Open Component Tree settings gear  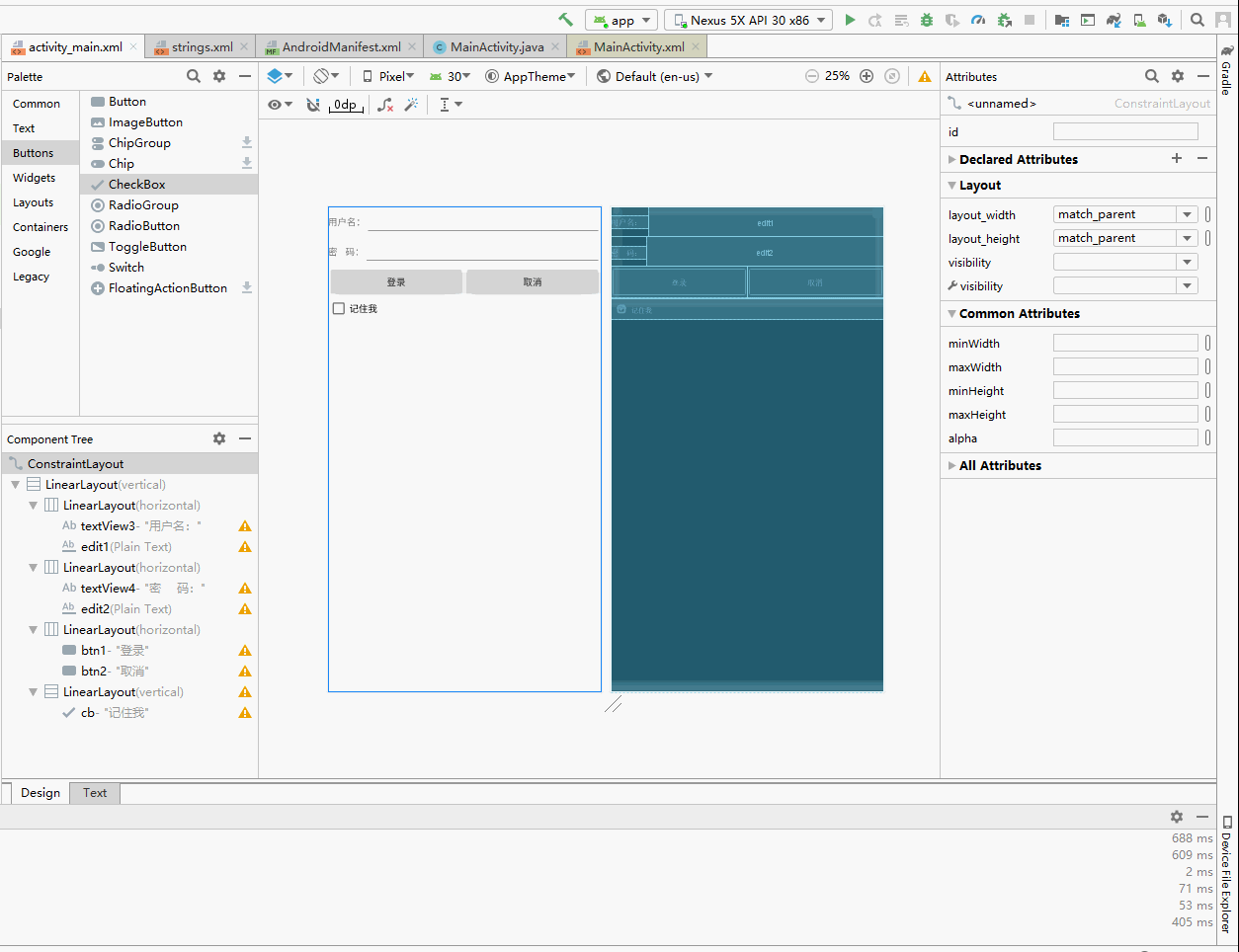click(x=219, y=438)
